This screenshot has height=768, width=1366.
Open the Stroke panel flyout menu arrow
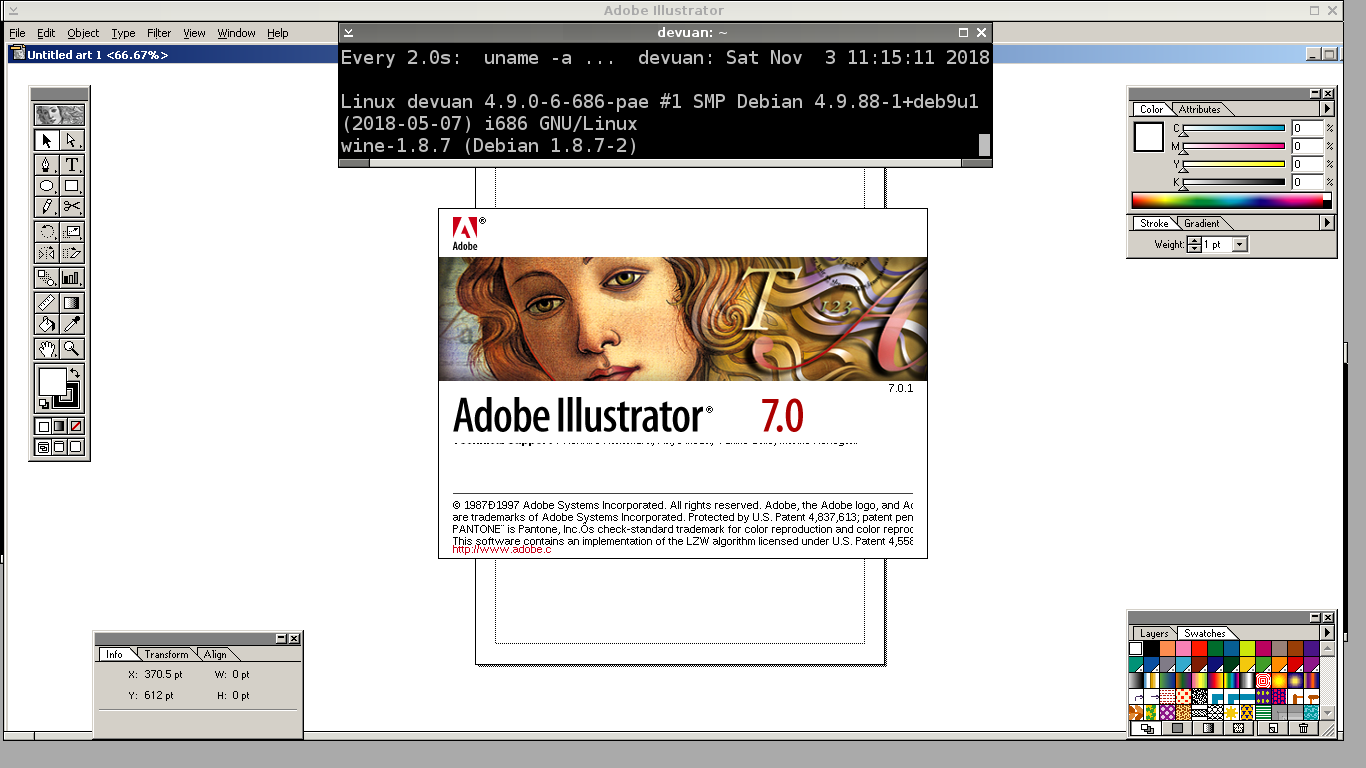coord(1328,223)
